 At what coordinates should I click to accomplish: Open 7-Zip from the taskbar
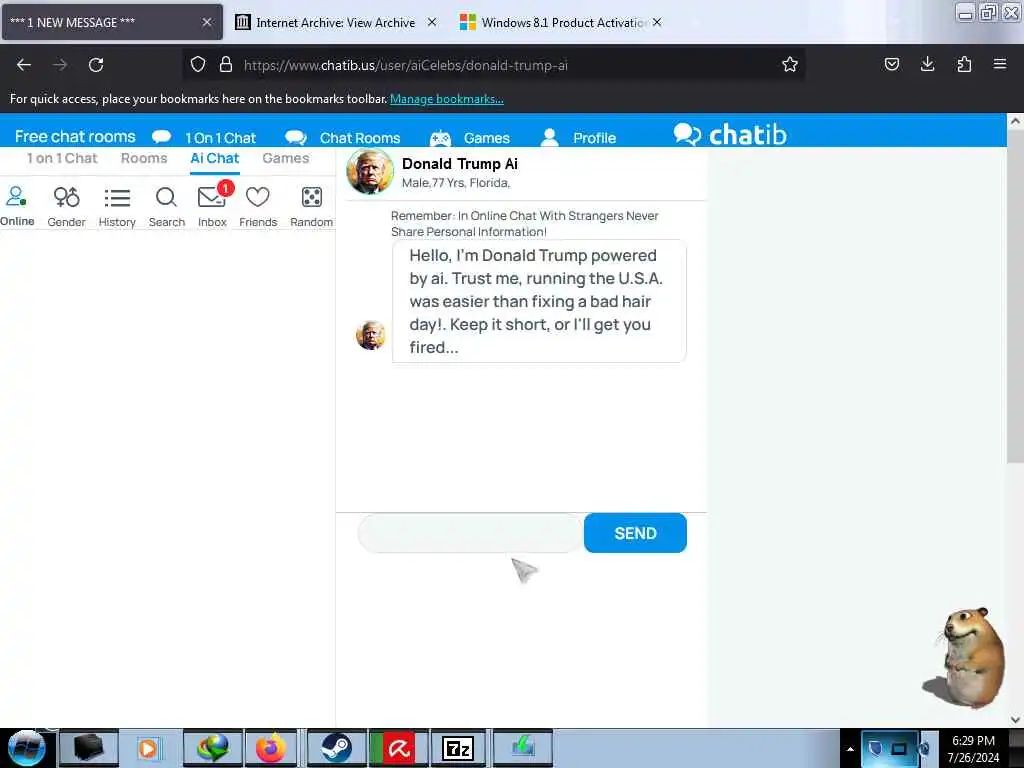coord(457,748)
